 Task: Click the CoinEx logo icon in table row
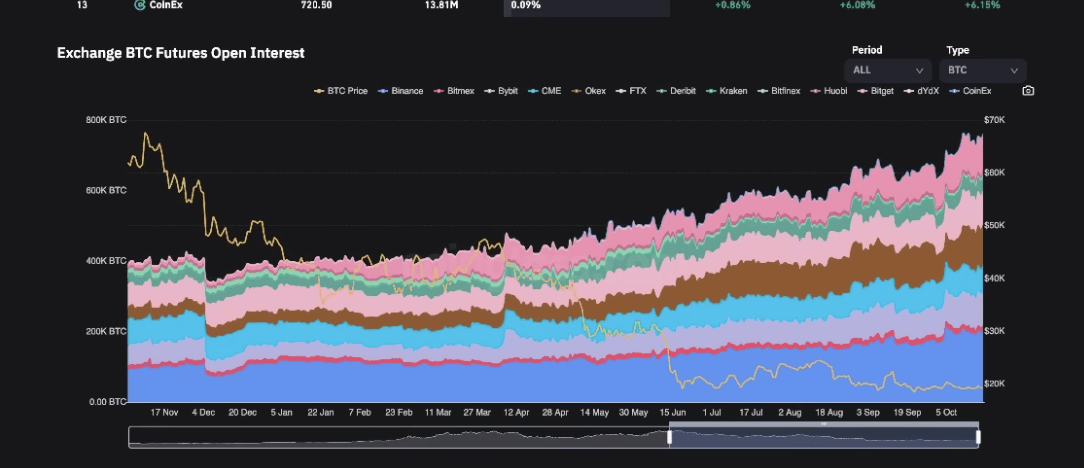point(138,5)
